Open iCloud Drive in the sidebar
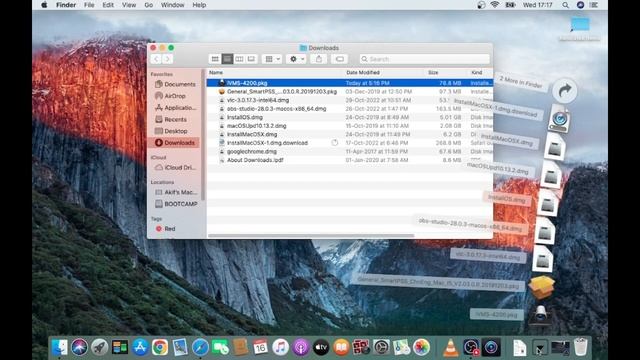640x360 pixels. [175, 167]
